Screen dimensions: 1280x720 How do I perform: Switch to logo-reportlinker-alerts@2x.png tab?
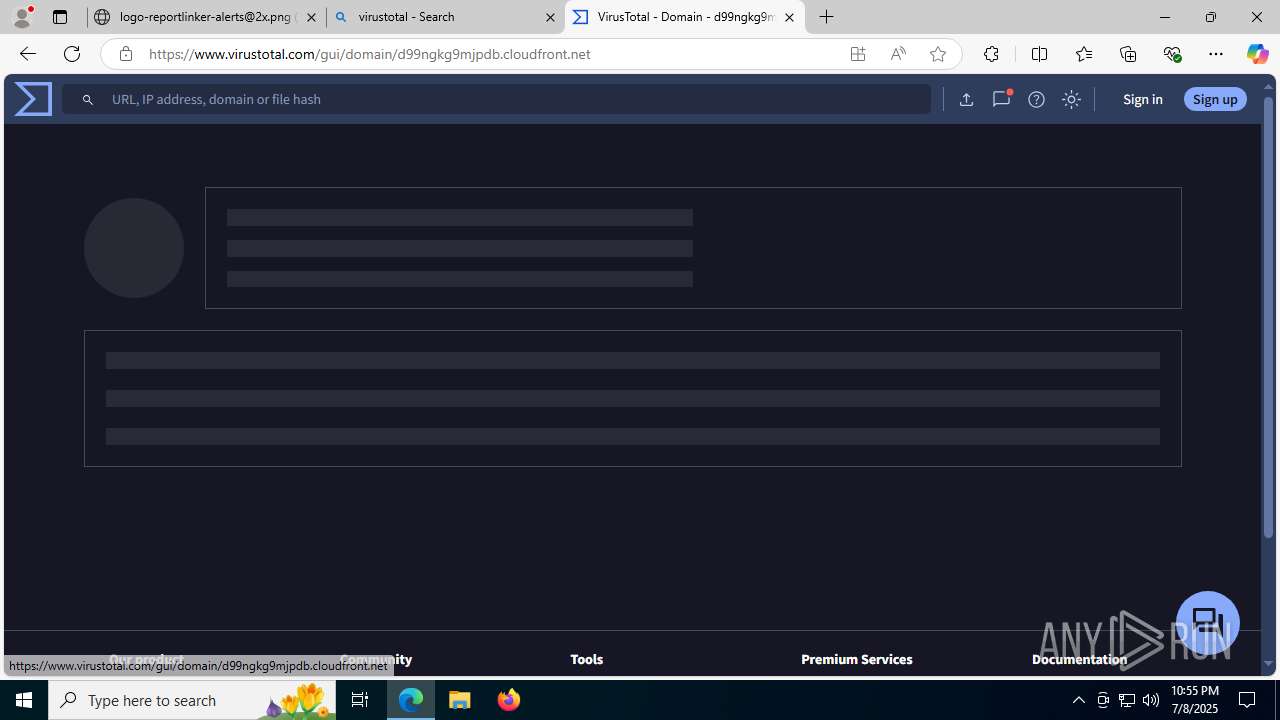206,17
